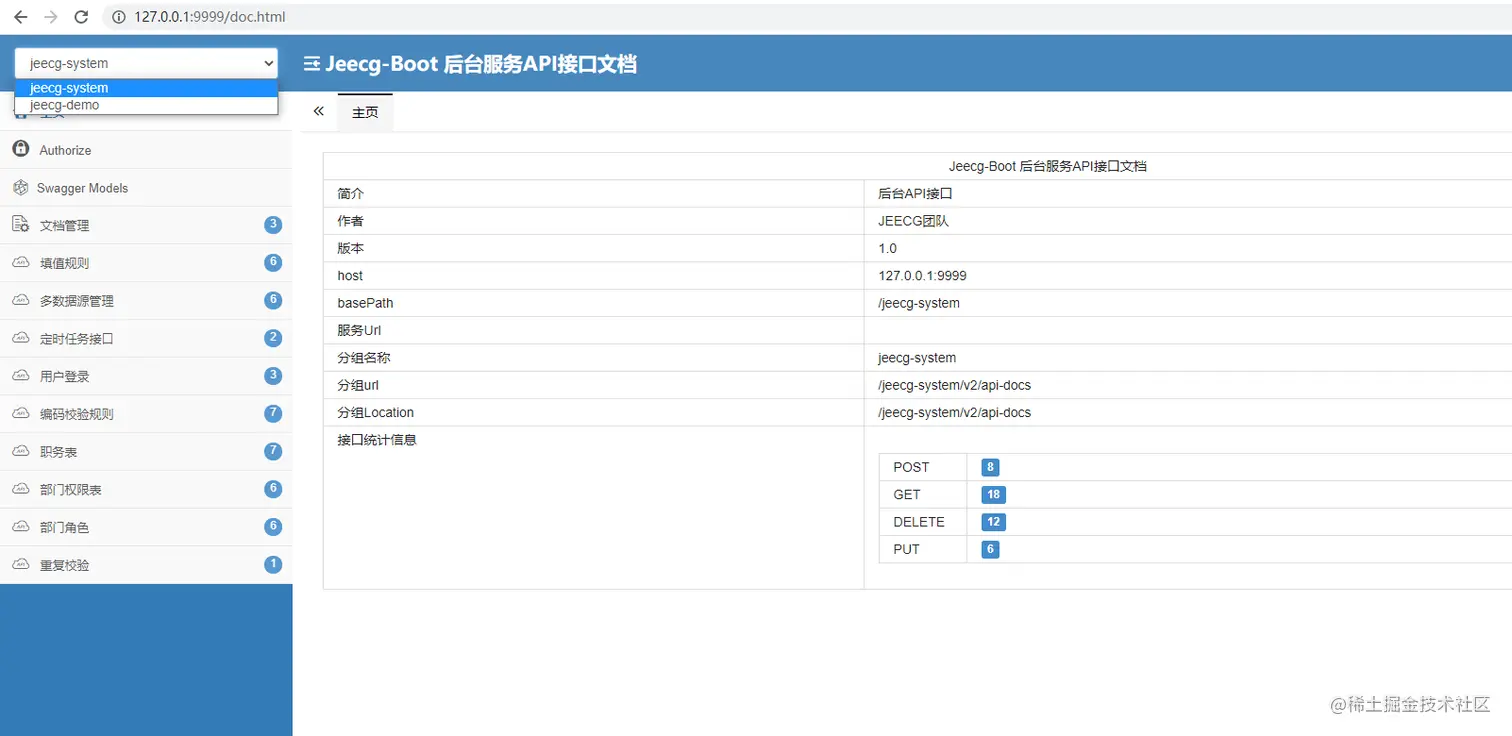Click the GET method label
Image resolution: width=1512 pixels, height=736 pixels.
907,494
